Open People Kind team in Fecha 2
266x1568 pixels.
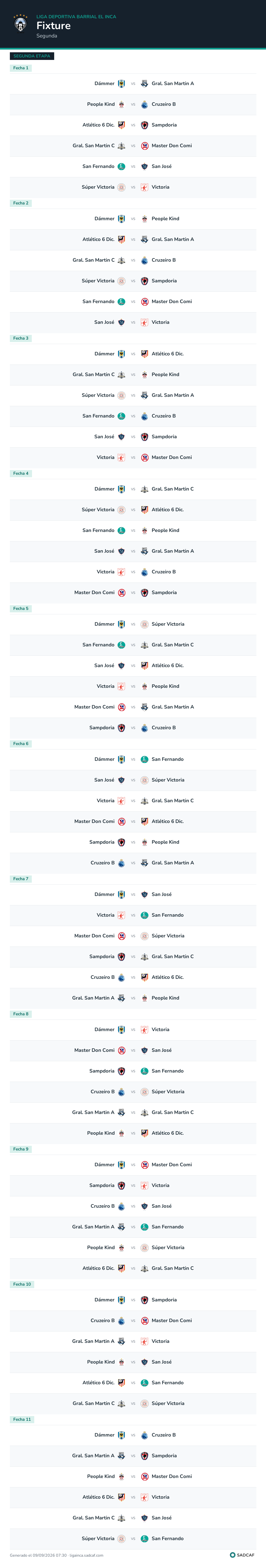165,219
